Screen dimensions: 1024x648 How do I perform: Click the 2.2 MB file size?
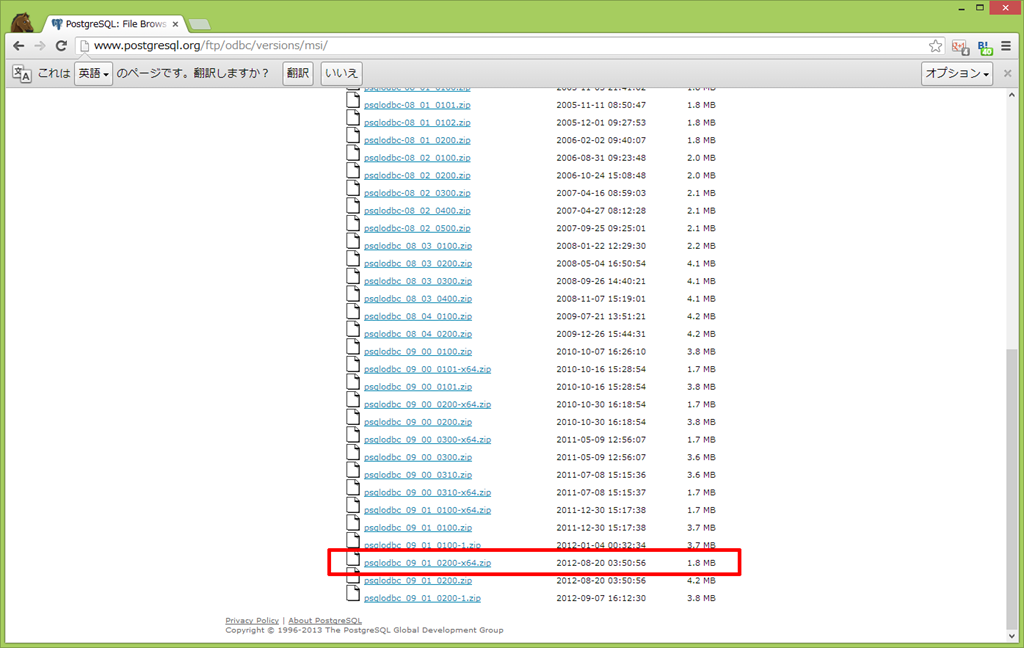(701, 246)
